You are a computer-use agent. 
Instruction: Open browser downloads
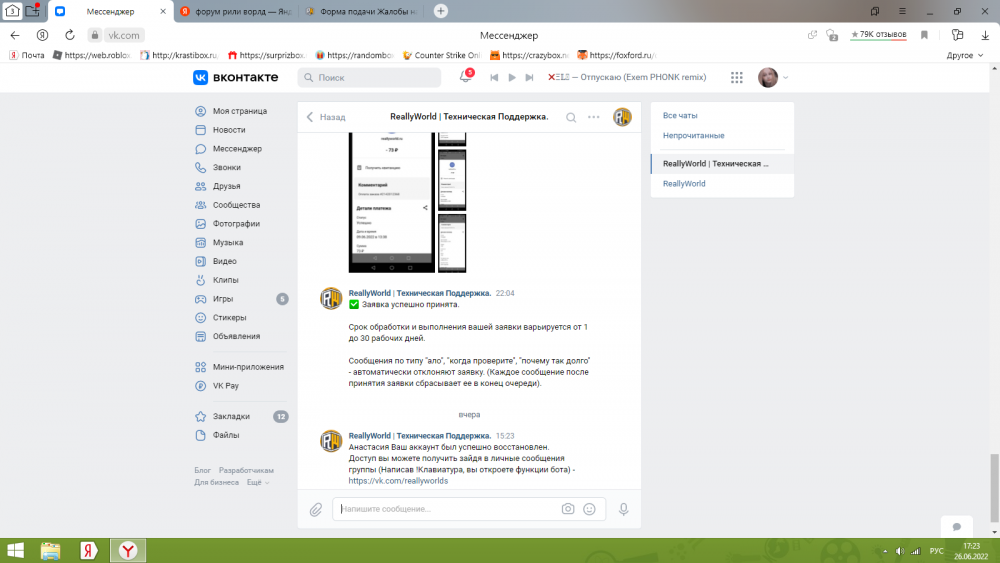(x=985, y=35)
